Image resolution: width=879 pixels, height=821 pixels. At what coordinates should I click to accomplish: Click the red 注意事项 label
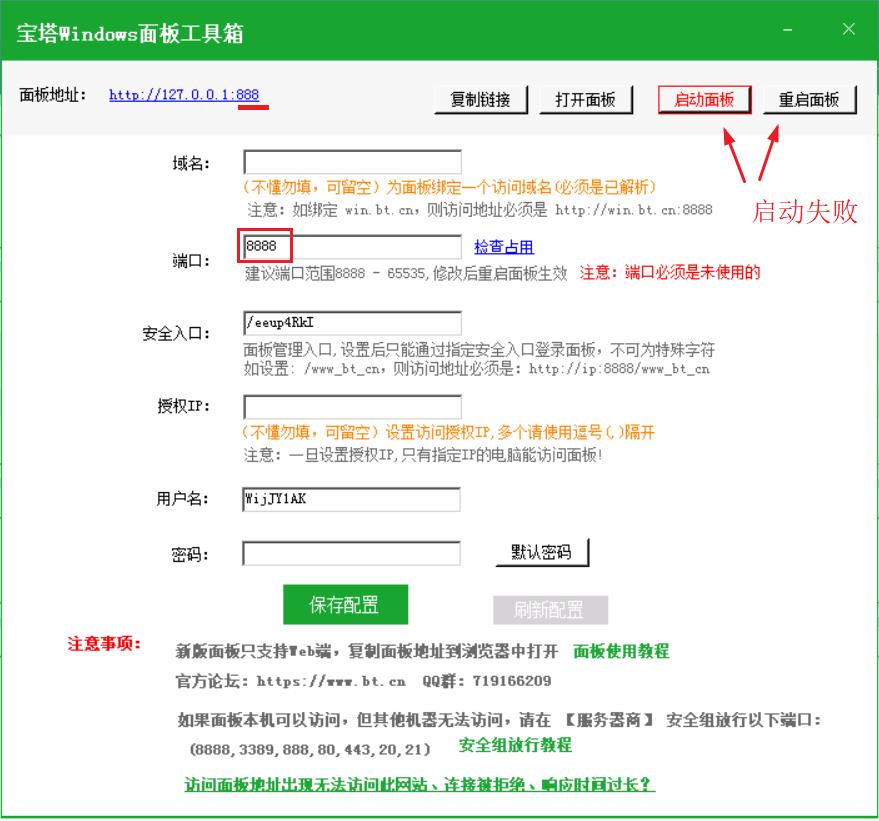pyautogui.click(x=104, y=644)
